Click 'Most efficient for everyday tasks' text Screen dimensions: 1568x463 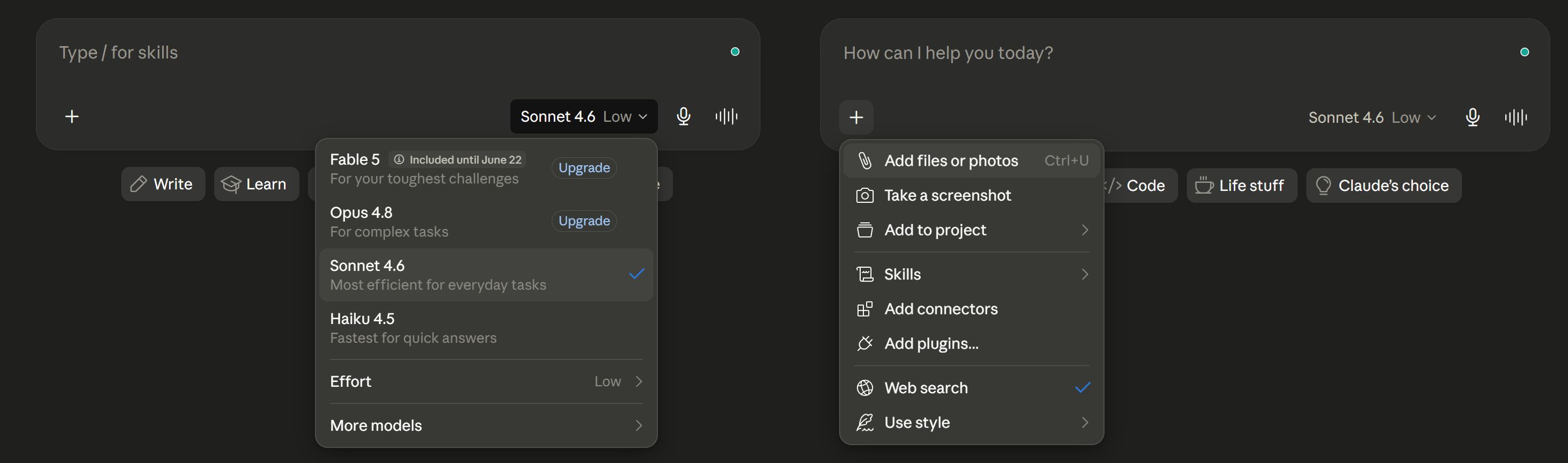tap(438, 285)
